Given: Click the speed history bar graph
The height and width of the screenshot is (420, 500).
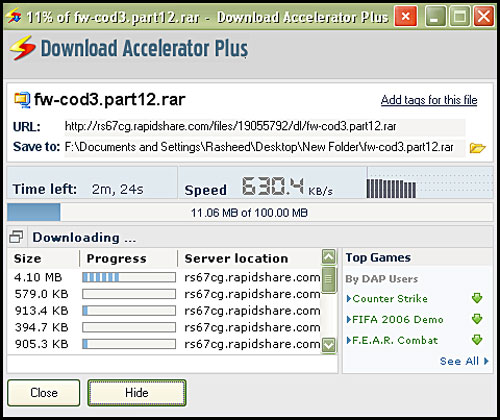Looking at the screenshot, I should pos(391,189).
